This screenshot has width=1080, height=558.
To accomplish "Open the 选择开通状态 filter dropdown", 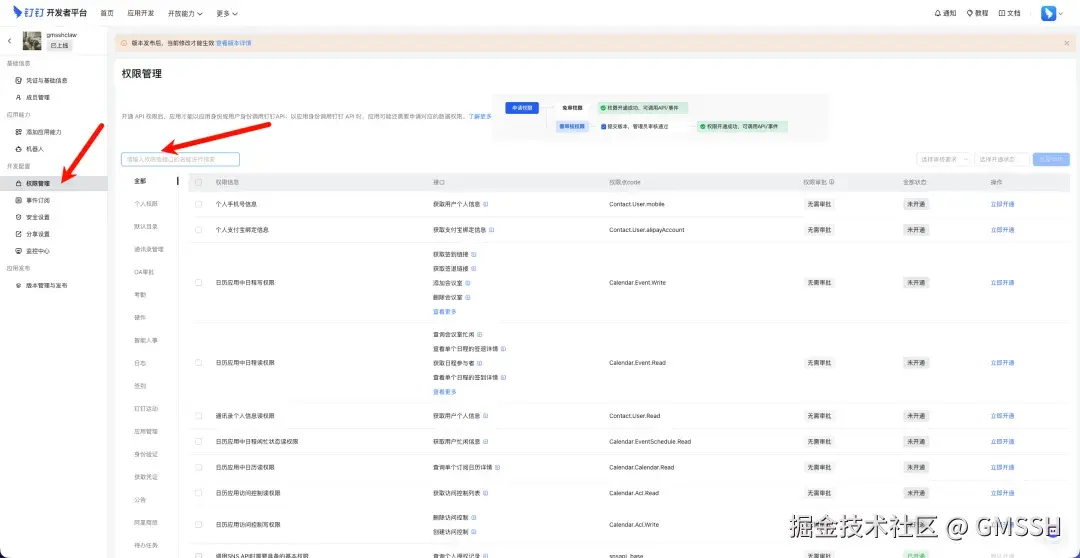I will [1002, 159].
